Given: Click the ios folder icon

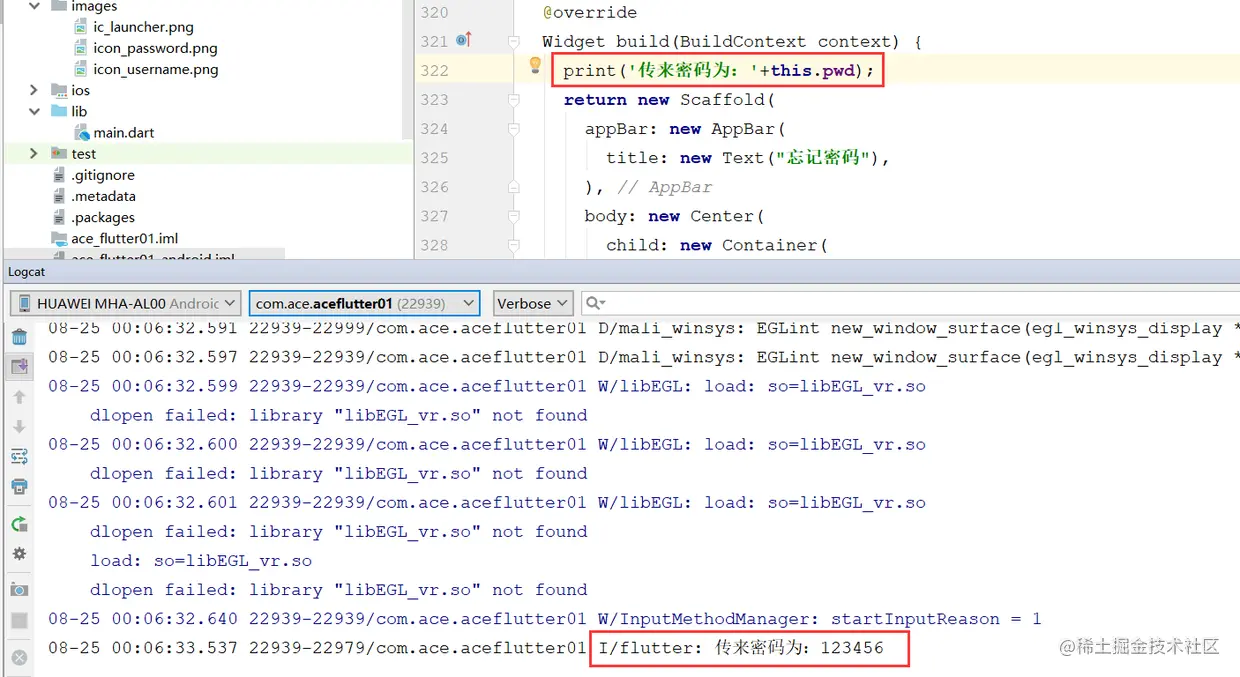Looking at the screenshot, I should 59,90.
